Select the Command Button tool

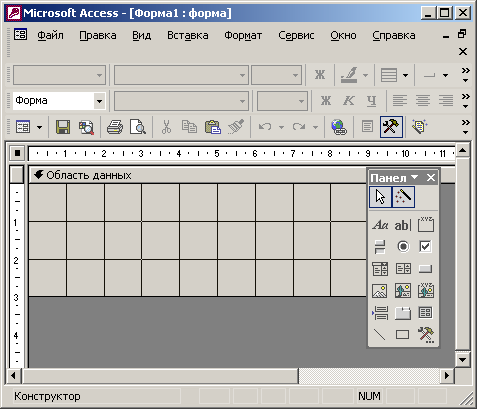(426, 269)
